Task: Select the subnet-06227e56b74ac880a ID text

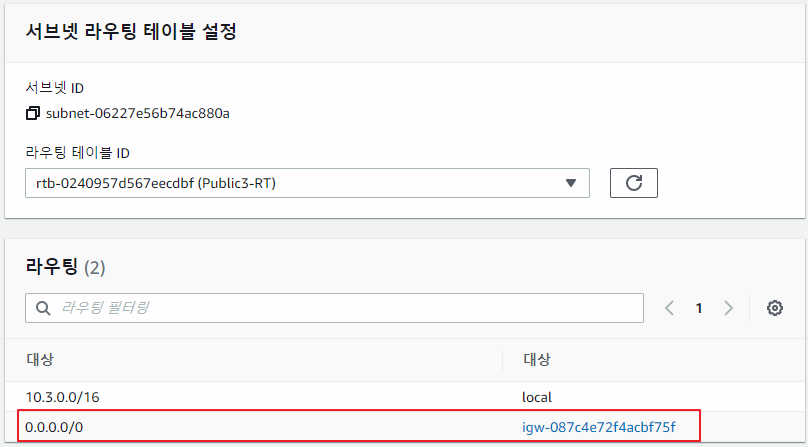Action: click(x=138, y=113)
